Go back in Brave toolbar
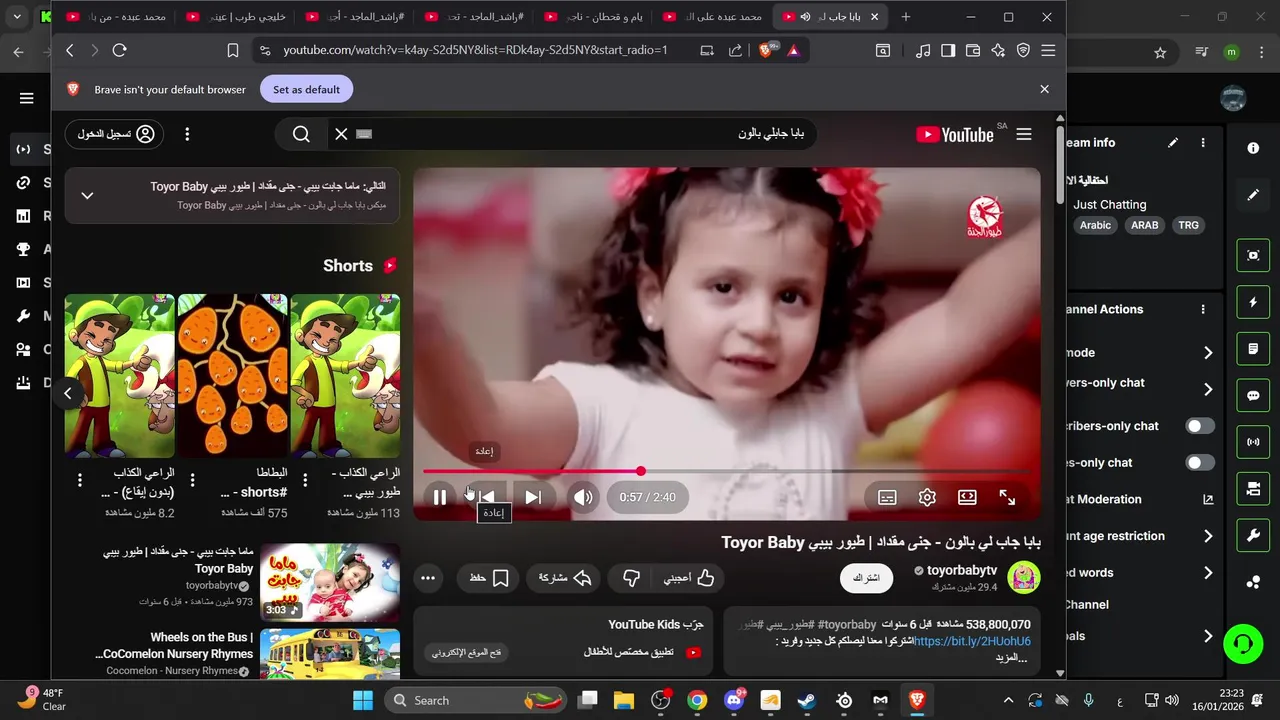The image size is (1280, 720). tap(70, 50)
